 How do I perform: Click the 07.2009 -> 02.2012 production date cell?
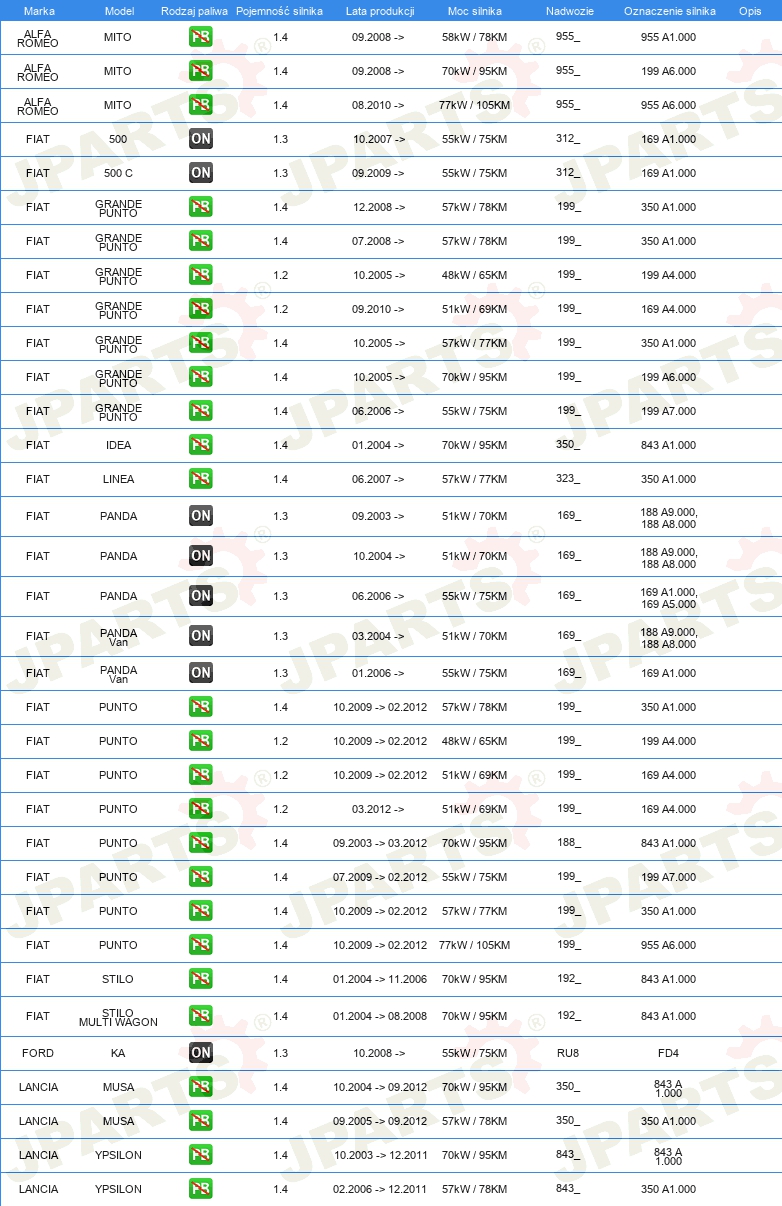coord(380,877)
